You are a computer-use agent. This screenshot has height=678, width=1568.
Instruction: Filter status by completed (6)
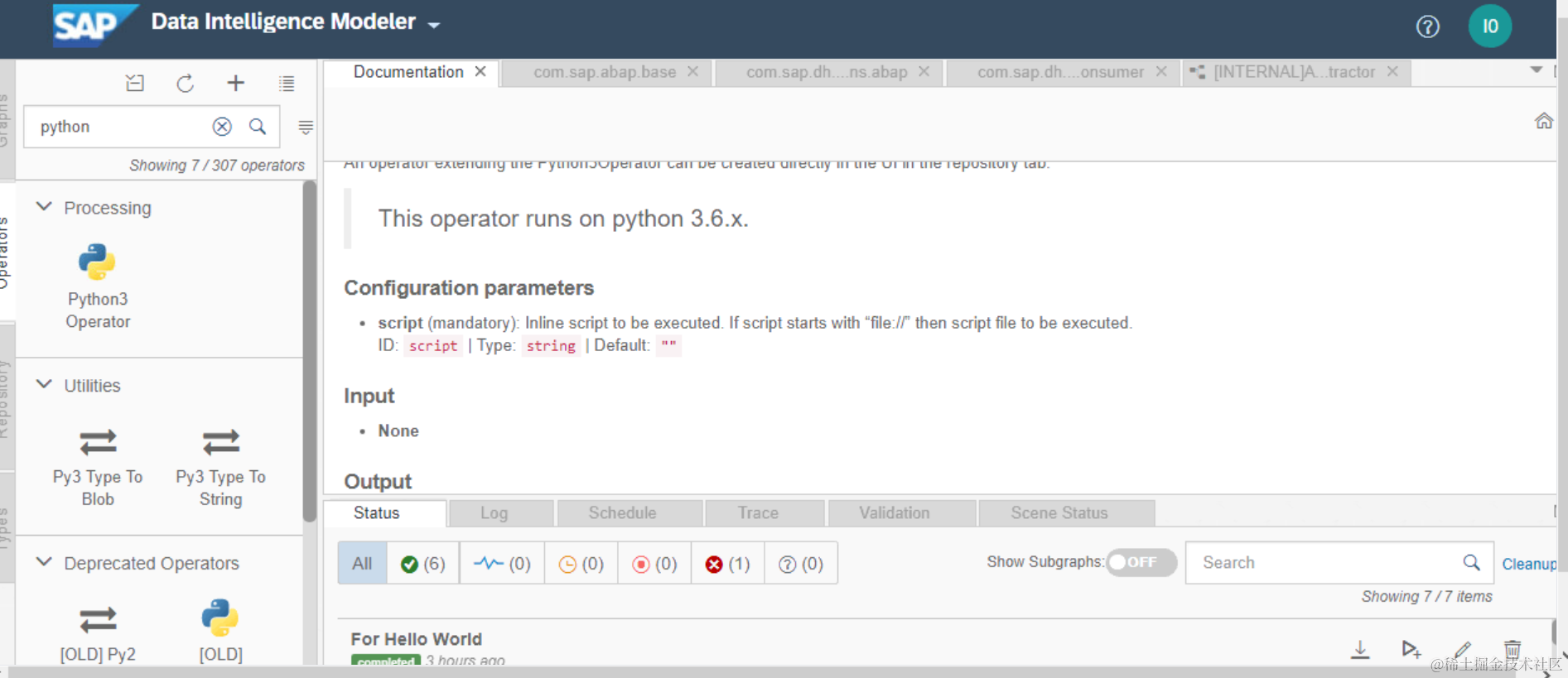point(422,564)
